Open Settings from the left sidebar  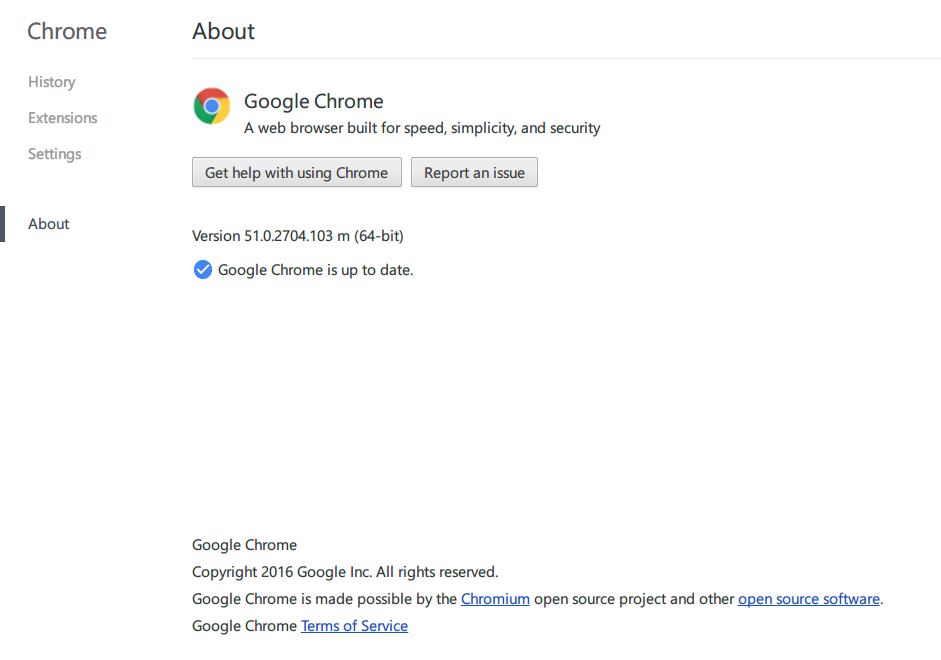[54, 154]
